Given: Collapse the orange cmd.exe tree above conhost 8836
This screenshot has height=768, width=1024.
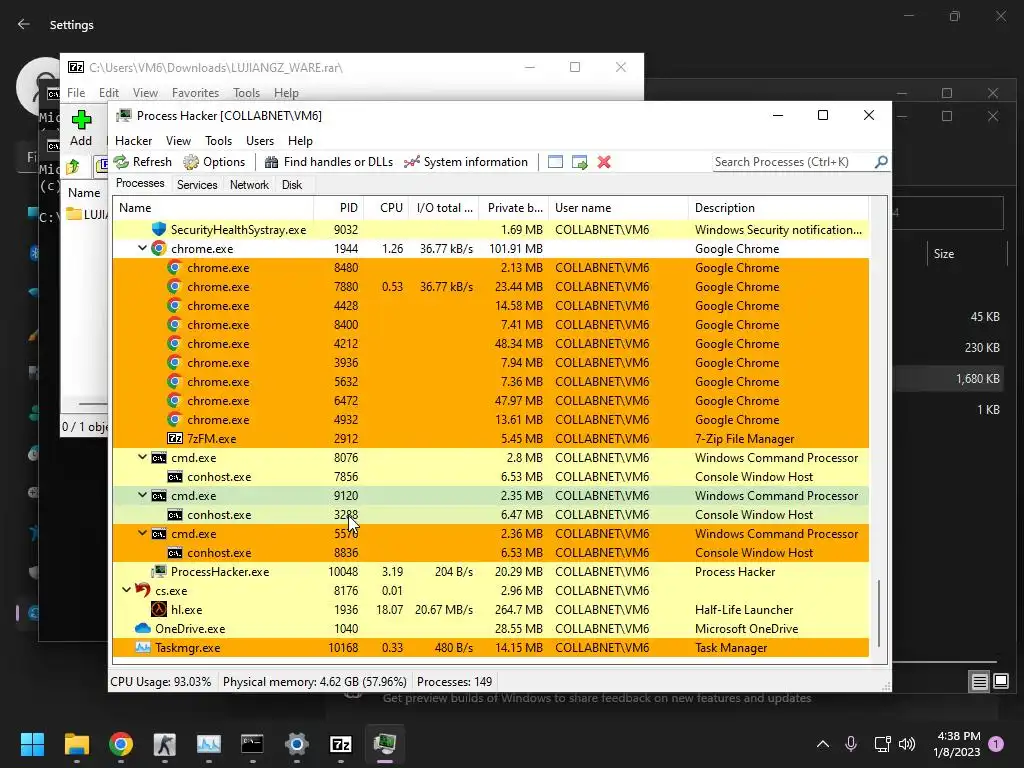Looking at the screenshot, I should 142,533.
